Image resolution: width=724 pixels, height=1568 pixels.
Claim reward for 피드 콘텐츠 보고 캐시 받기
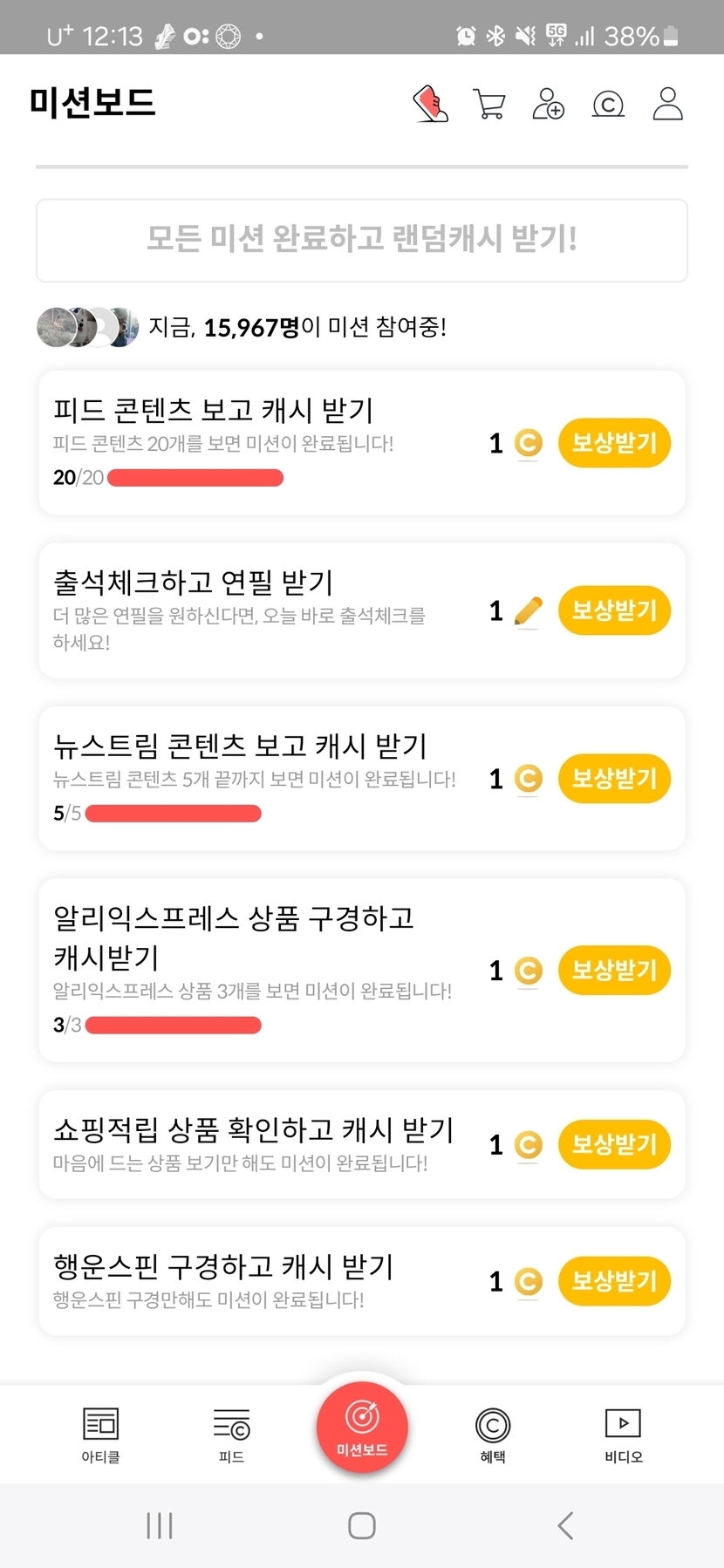614,443
